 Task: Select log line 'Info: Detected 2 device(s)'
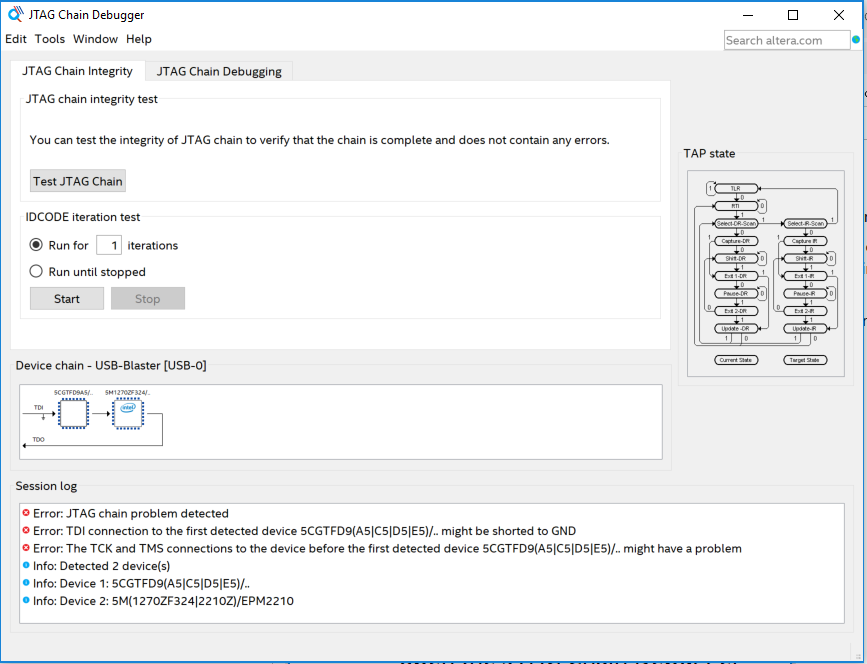(101, 566)
